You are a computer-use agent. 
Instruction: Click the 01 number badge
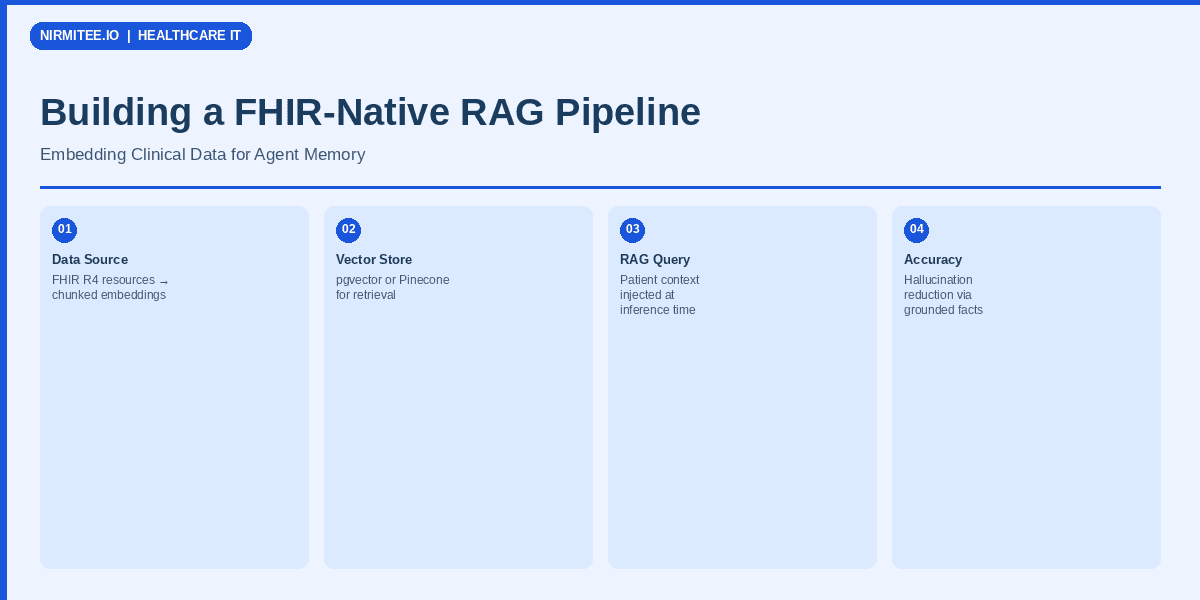coord(64,230)
